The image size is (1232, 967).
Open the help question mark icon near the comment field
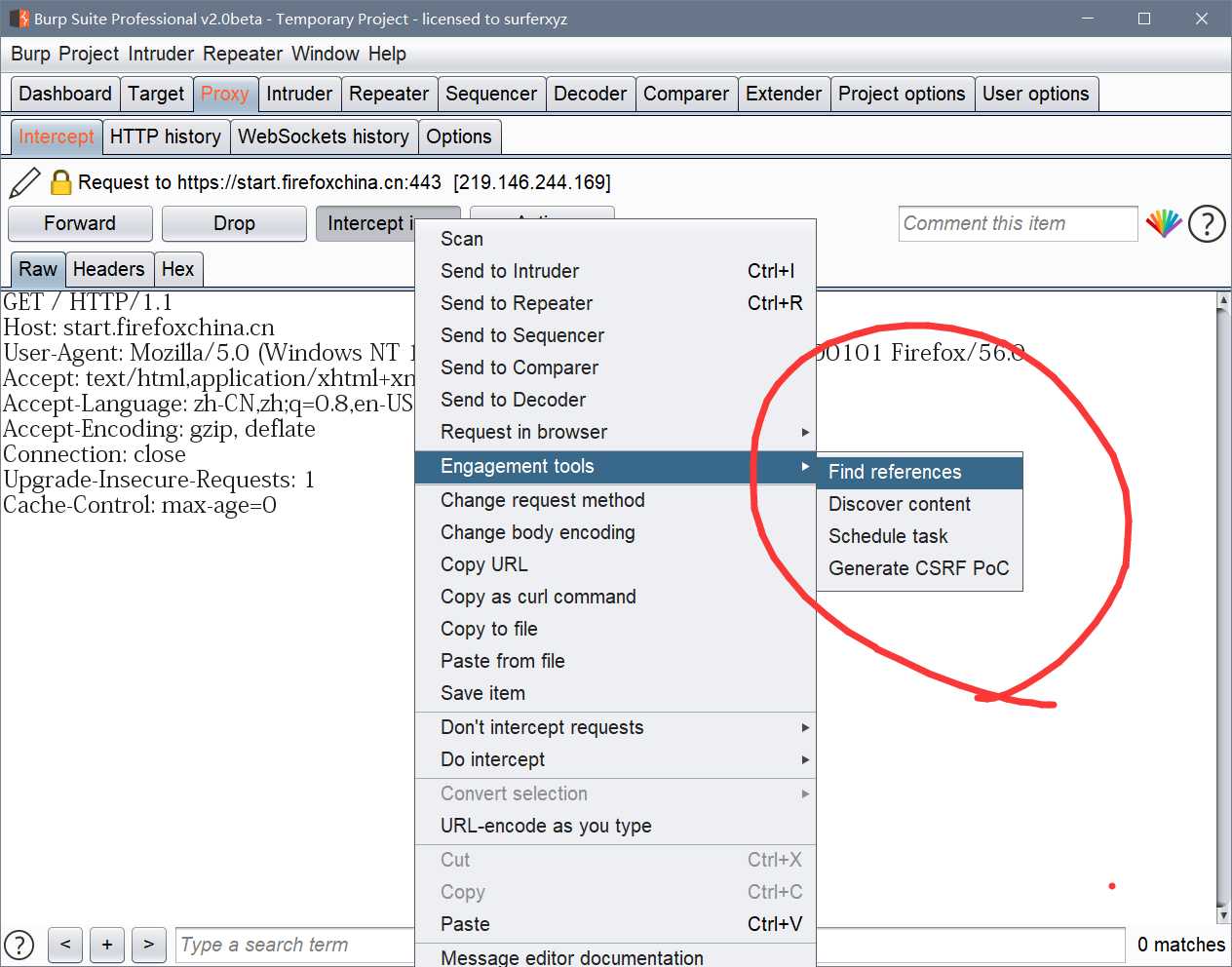tap(1207, 224)
